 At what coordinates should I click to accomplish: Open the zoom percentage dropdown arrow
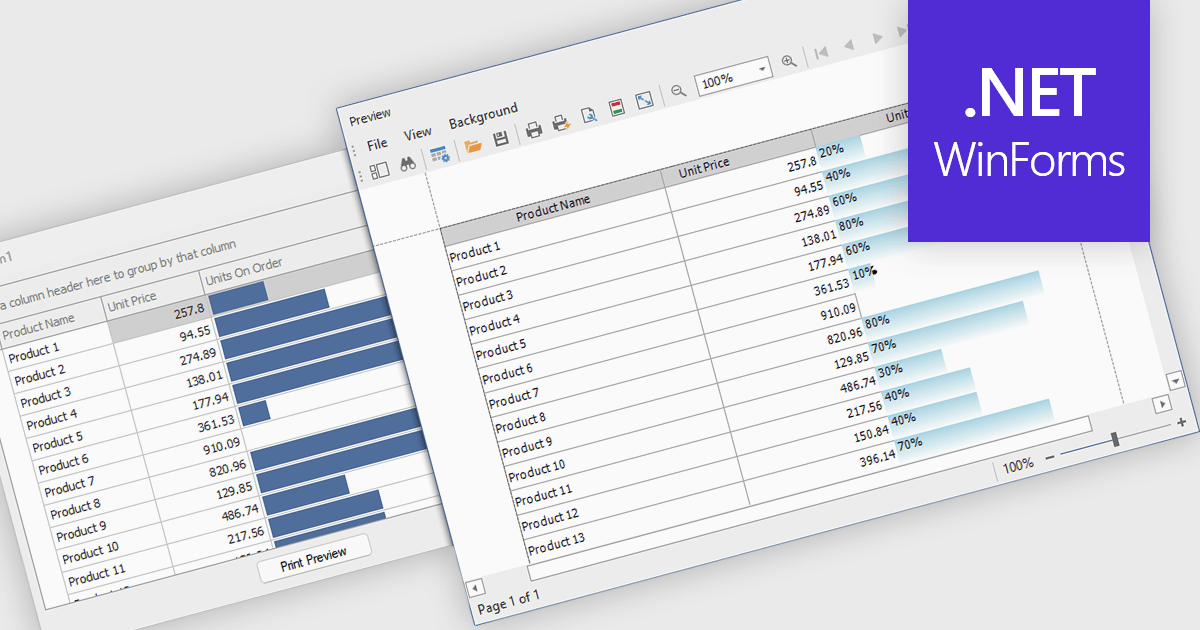[x=762, y=69]
